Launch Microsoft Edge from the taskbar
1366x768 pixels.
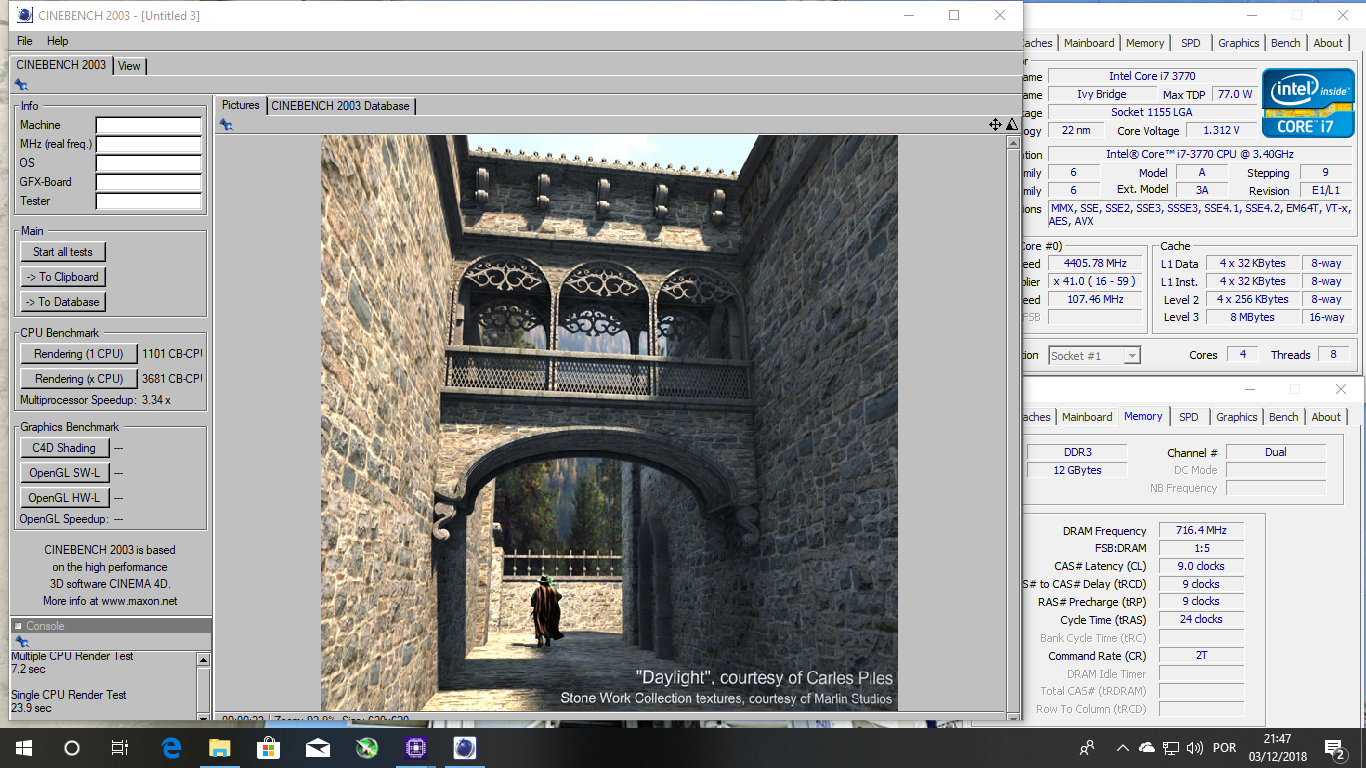click(171, 747)
